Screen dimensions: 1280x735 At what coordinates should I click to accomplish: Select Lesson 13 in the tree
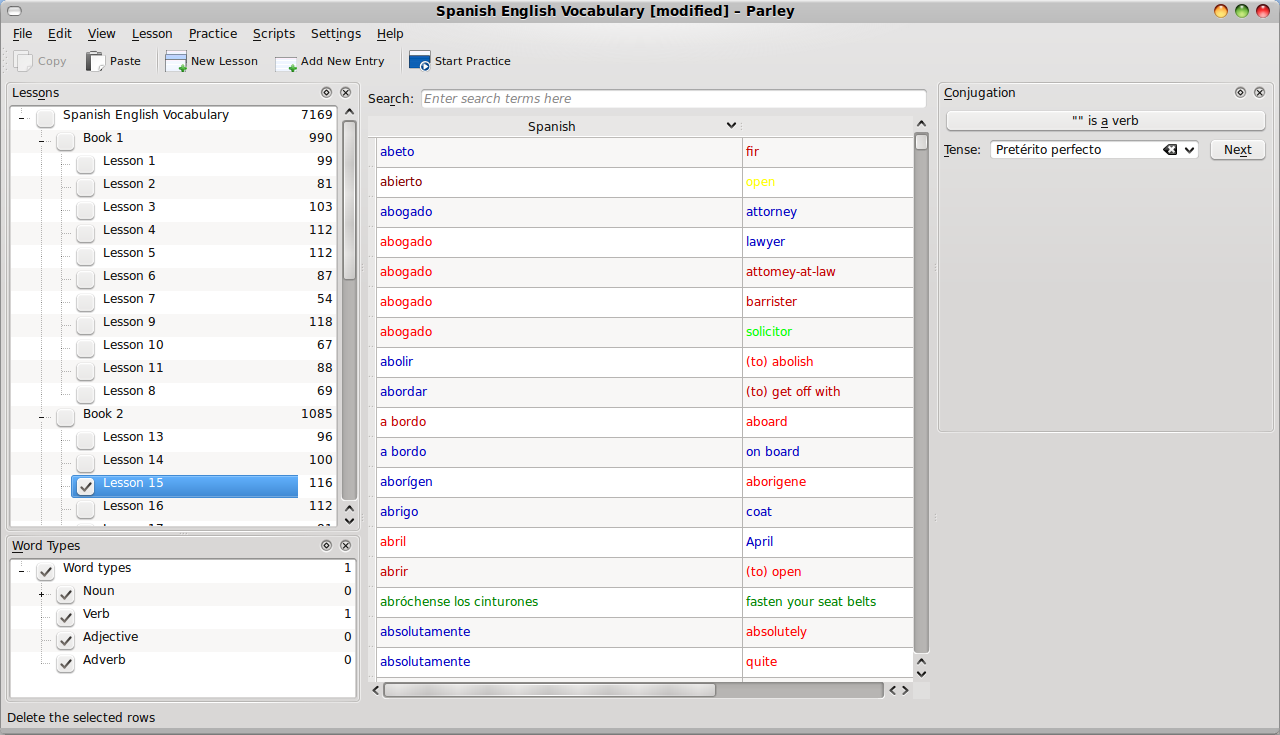pos(133,437)
